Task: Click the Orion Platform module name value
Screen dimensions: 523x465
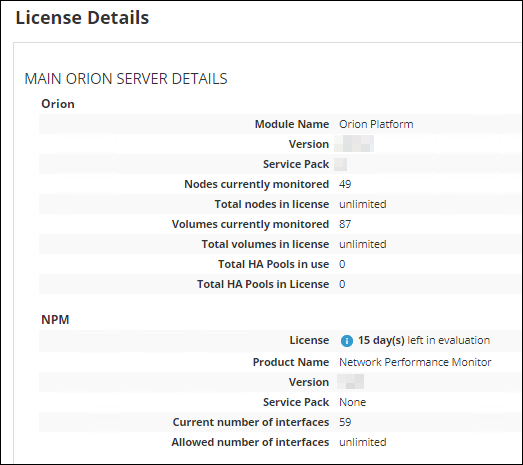Action: 376,124
